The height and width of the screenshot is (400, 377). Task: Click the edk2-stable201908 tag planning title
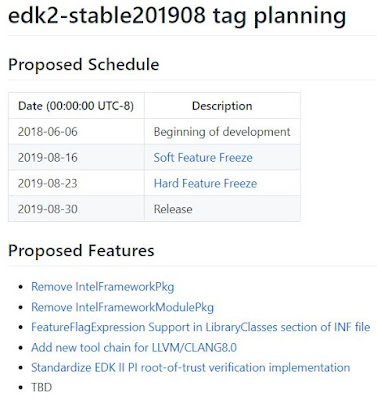click(177, 15)
